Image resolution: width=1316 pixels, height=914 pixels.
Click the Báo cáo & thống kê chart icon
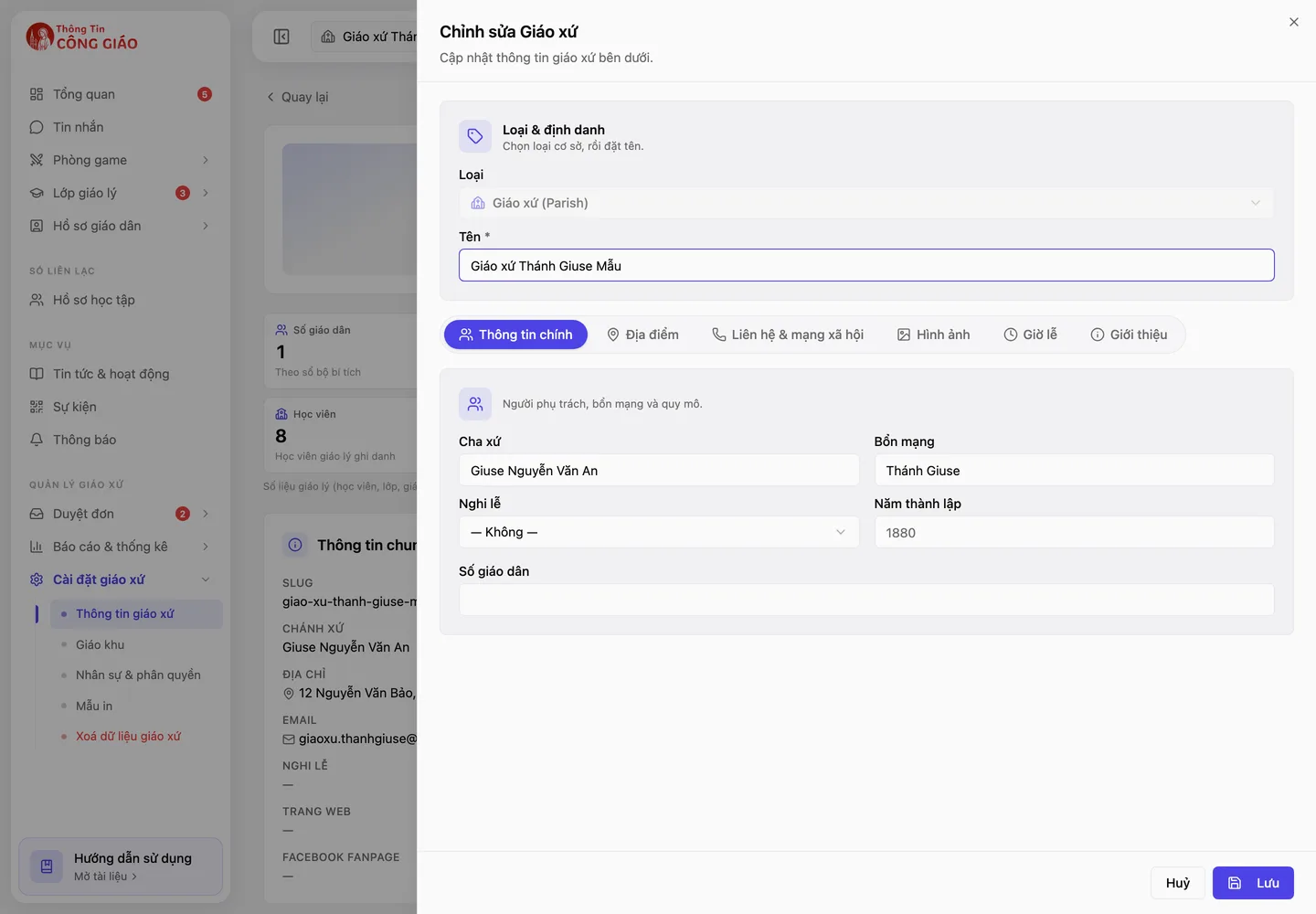[x=37, y=547]
